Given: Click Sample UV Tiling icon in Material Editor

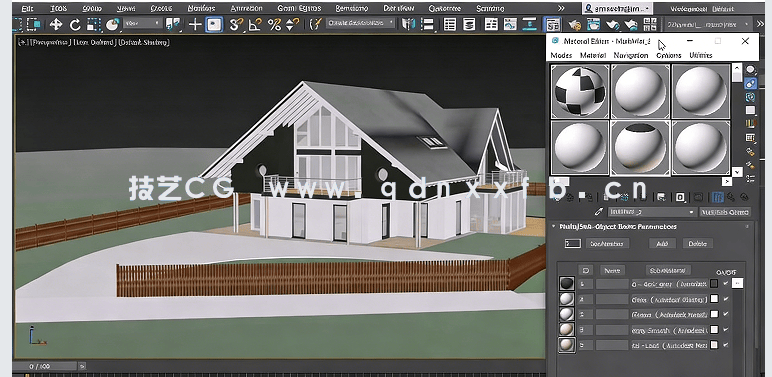Looking at the screenshot, I should tap(750, 110).
